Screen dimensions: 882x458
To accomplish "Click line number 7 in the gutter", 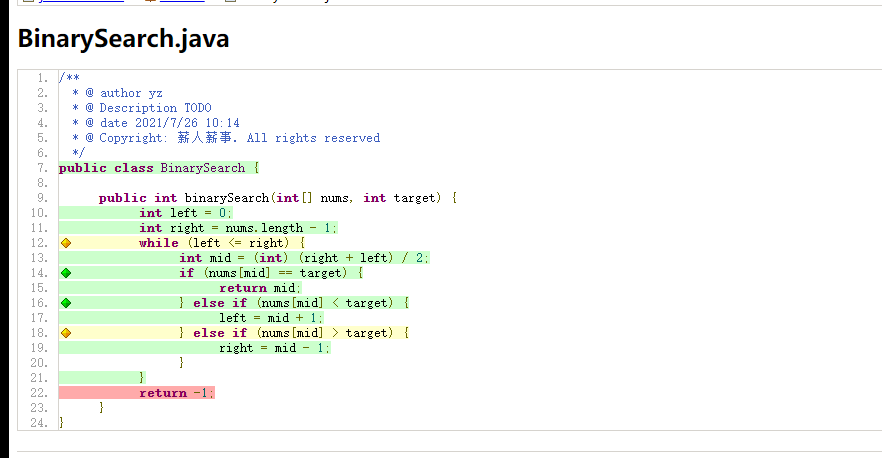I will 43,168.
